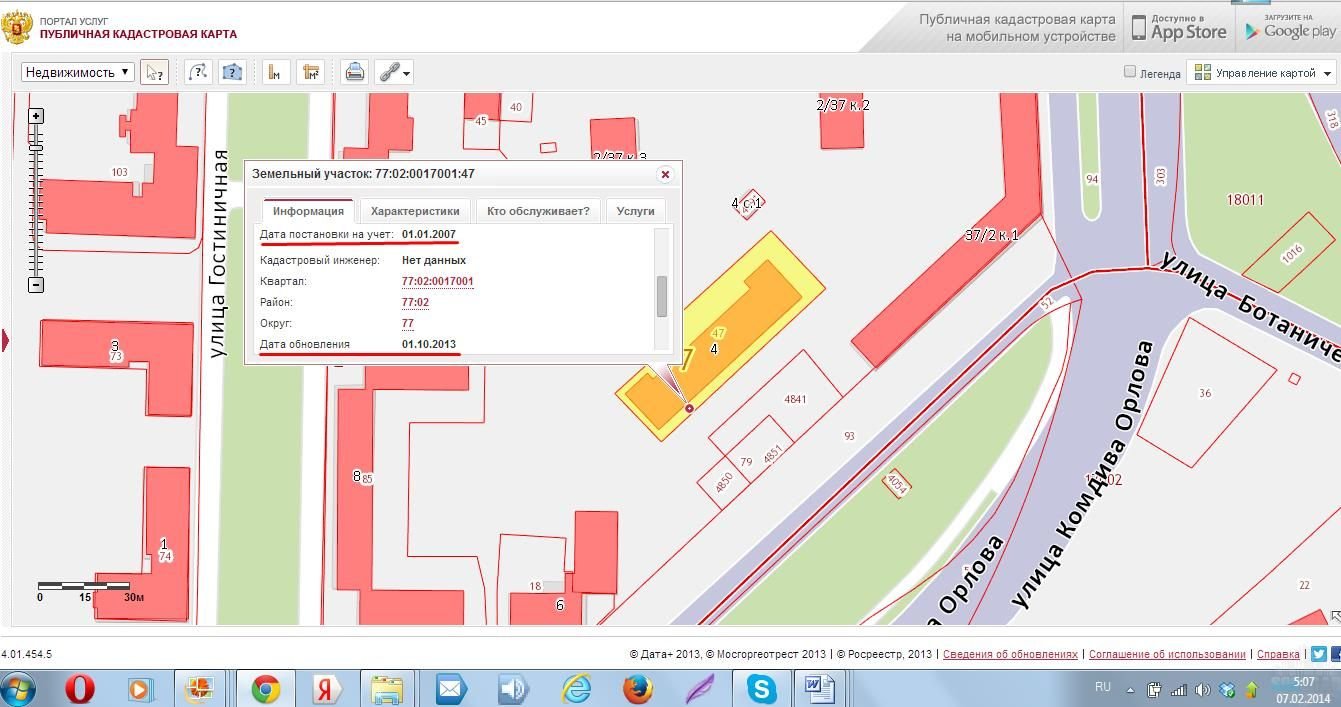Viewport: 1341px width, 707px height.
Task: Click the zoom in plus button
Action: pyautogui.click(x=36, y=116)
